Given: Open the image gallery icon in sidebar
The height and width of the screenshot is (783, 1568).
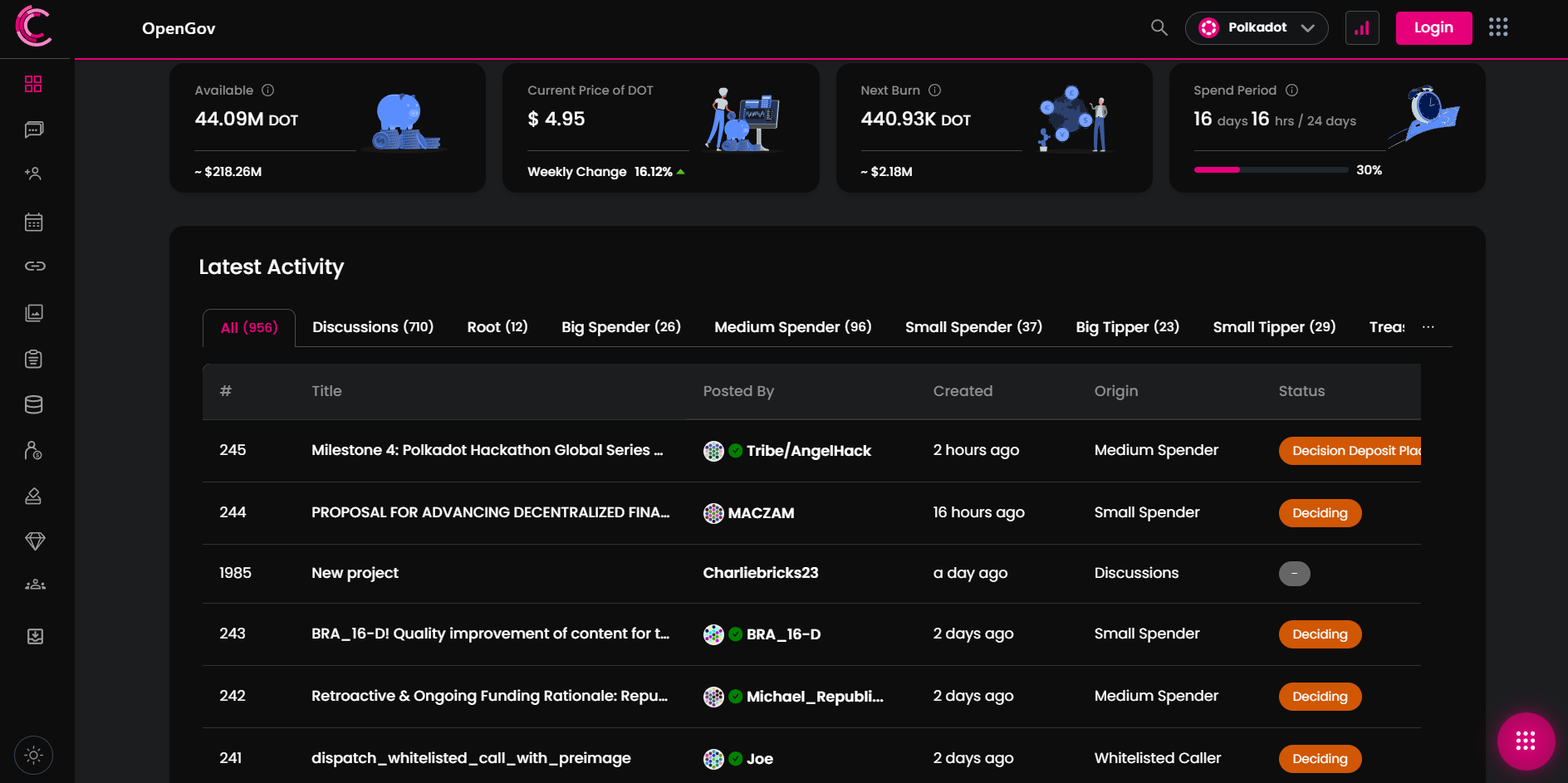Looking at the screenshot, I should tap(34, 313).
